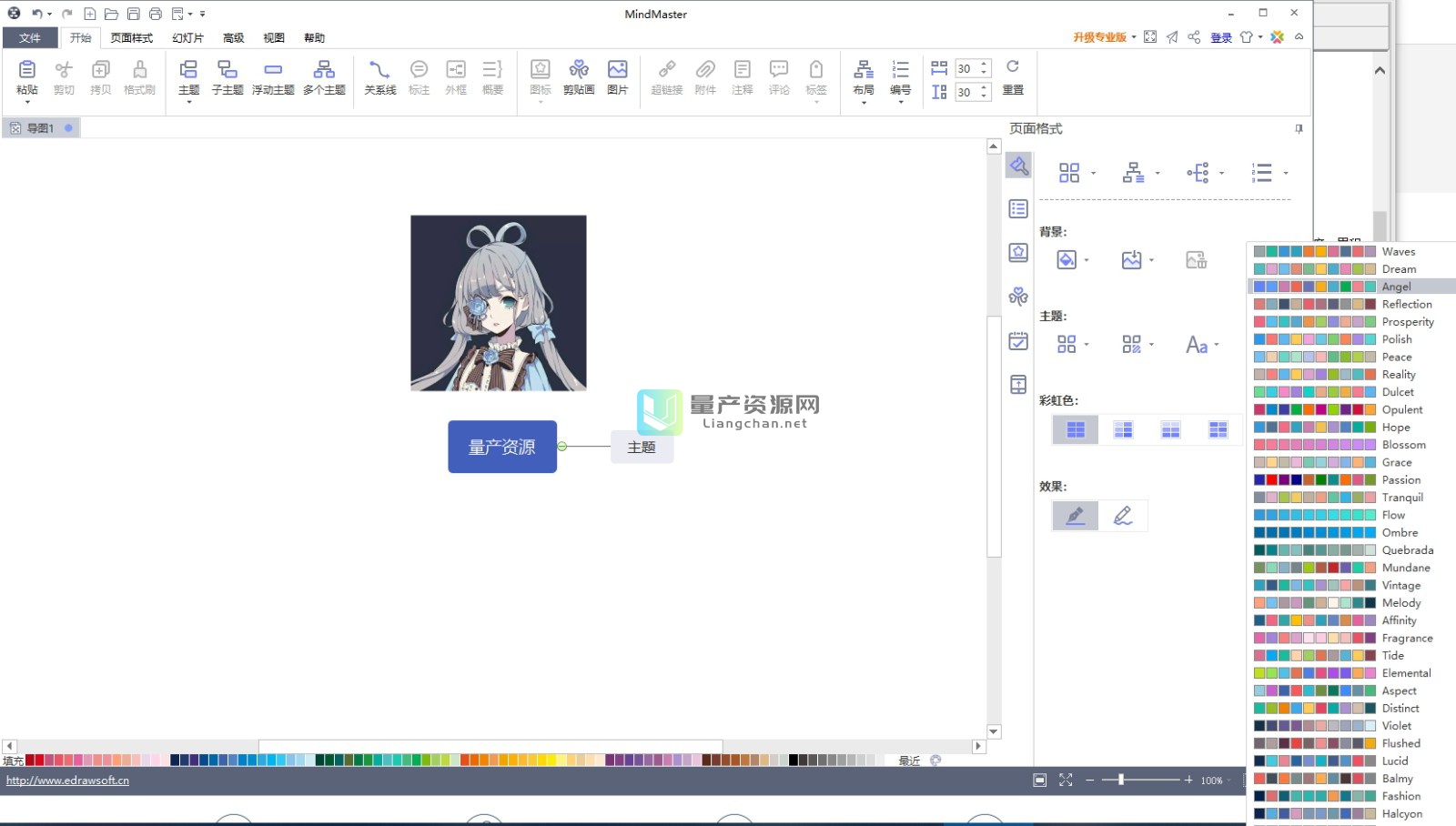This screenshot has height=826, width=1456.
Task: Click the fit-to-page icon in status bar
Action: click(x=1040, y=781)
